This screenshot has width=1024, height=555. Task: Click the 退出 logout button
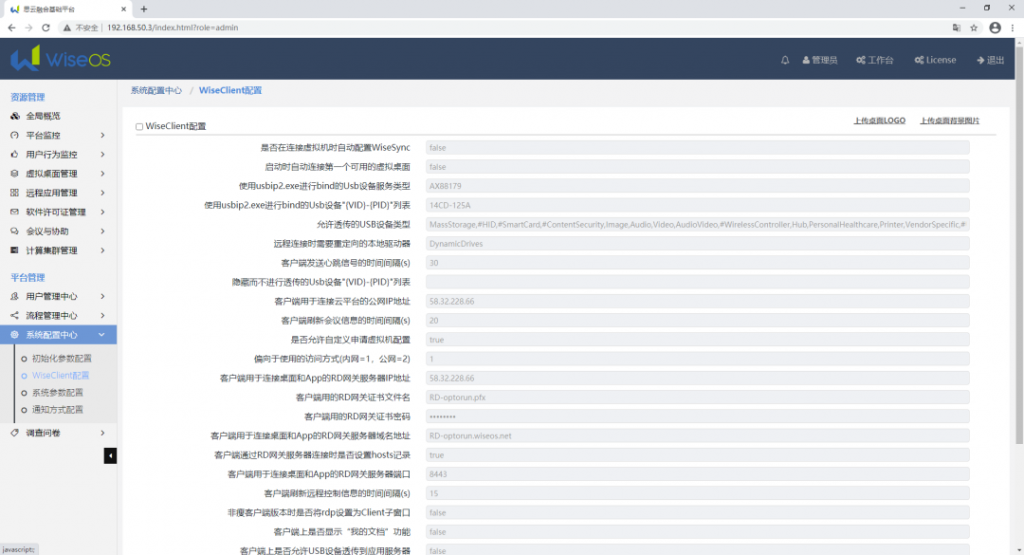[x=989, y=60]
